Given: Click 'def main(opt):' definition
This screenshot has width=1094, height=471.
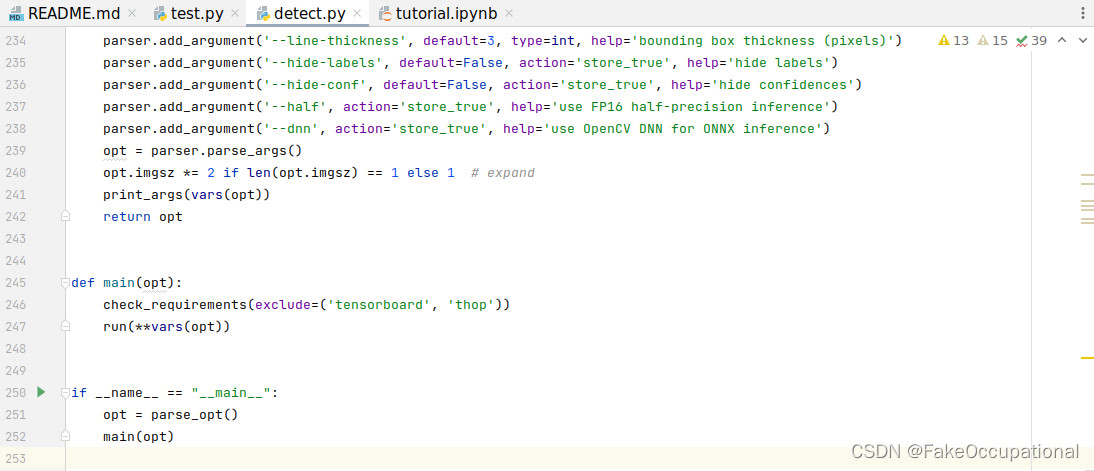Looking at the screenshot, I should click(126, 283).
